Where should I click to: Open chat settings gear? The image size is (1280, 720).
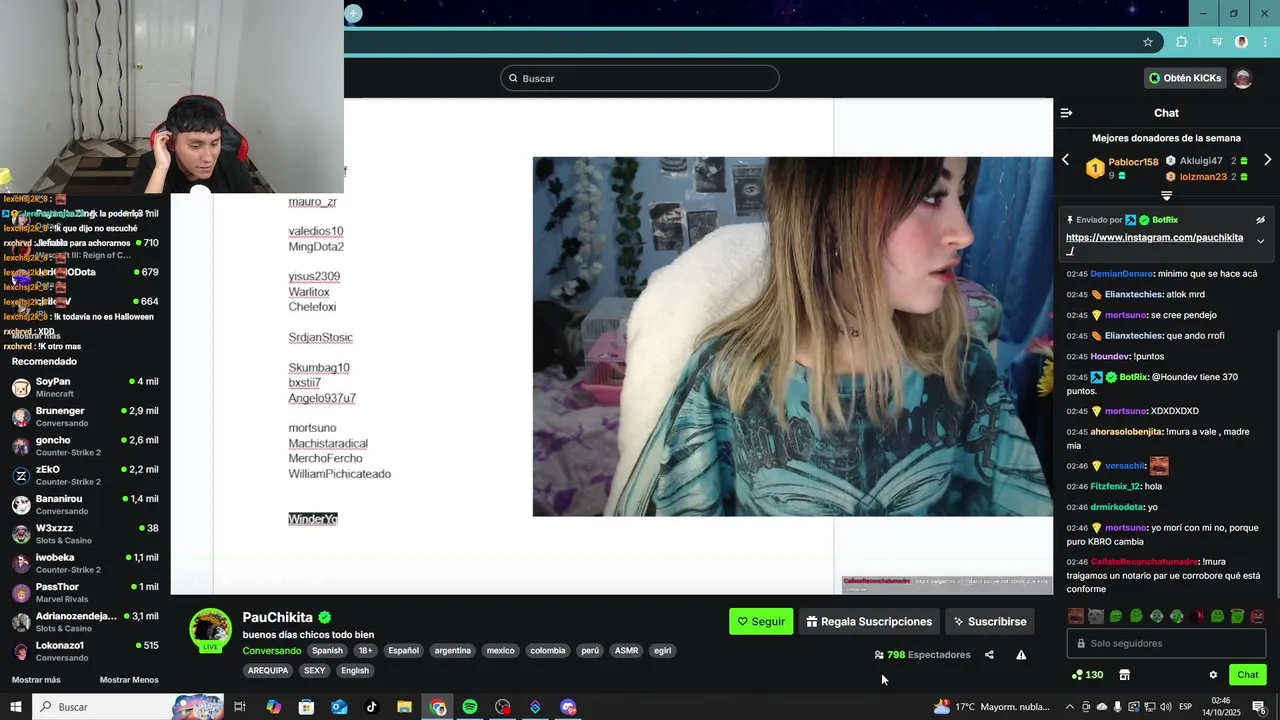(x=1213, y=675)
